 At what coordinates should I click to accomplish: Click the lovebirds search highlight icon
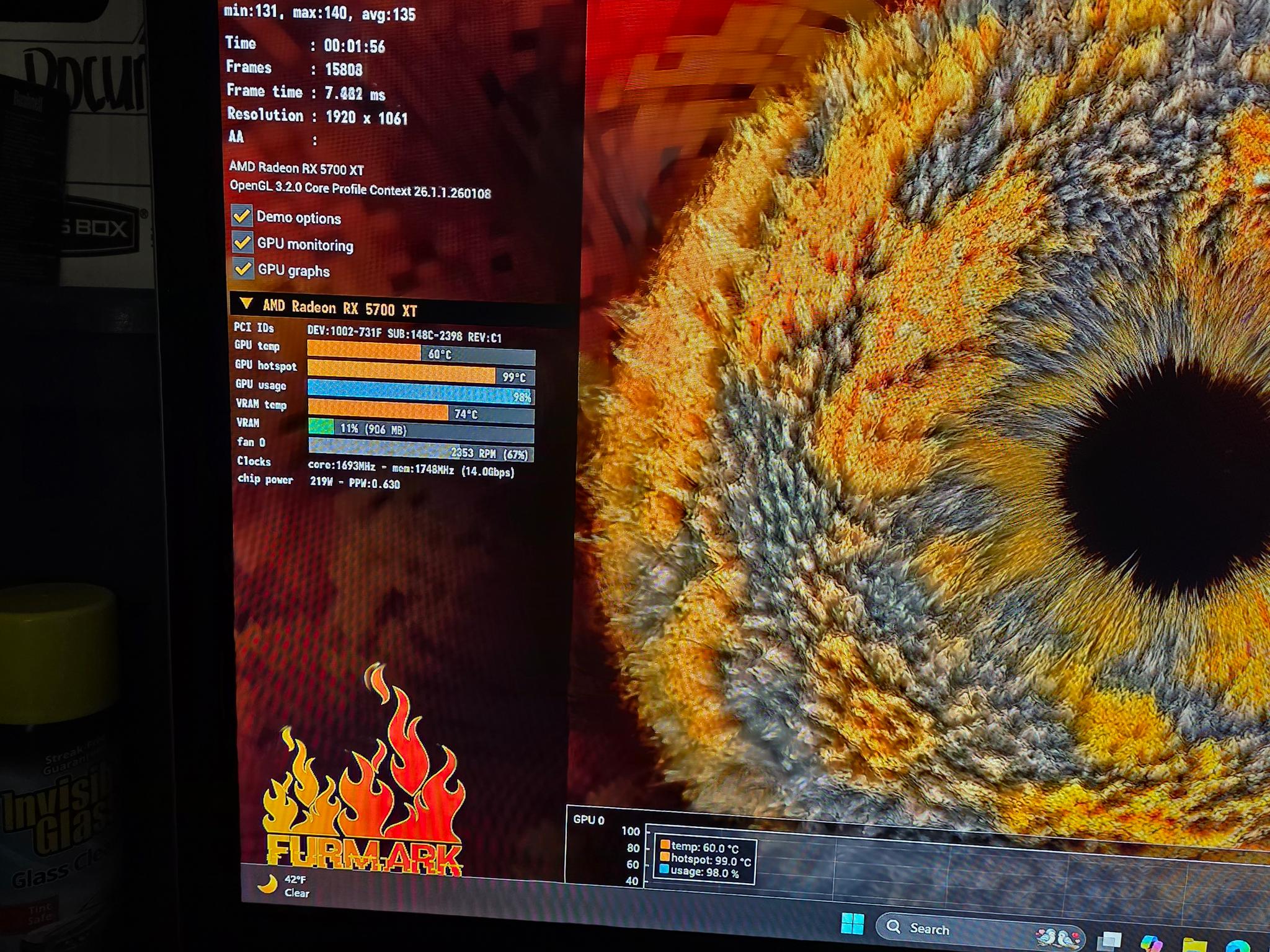[x=1059, y=937]
